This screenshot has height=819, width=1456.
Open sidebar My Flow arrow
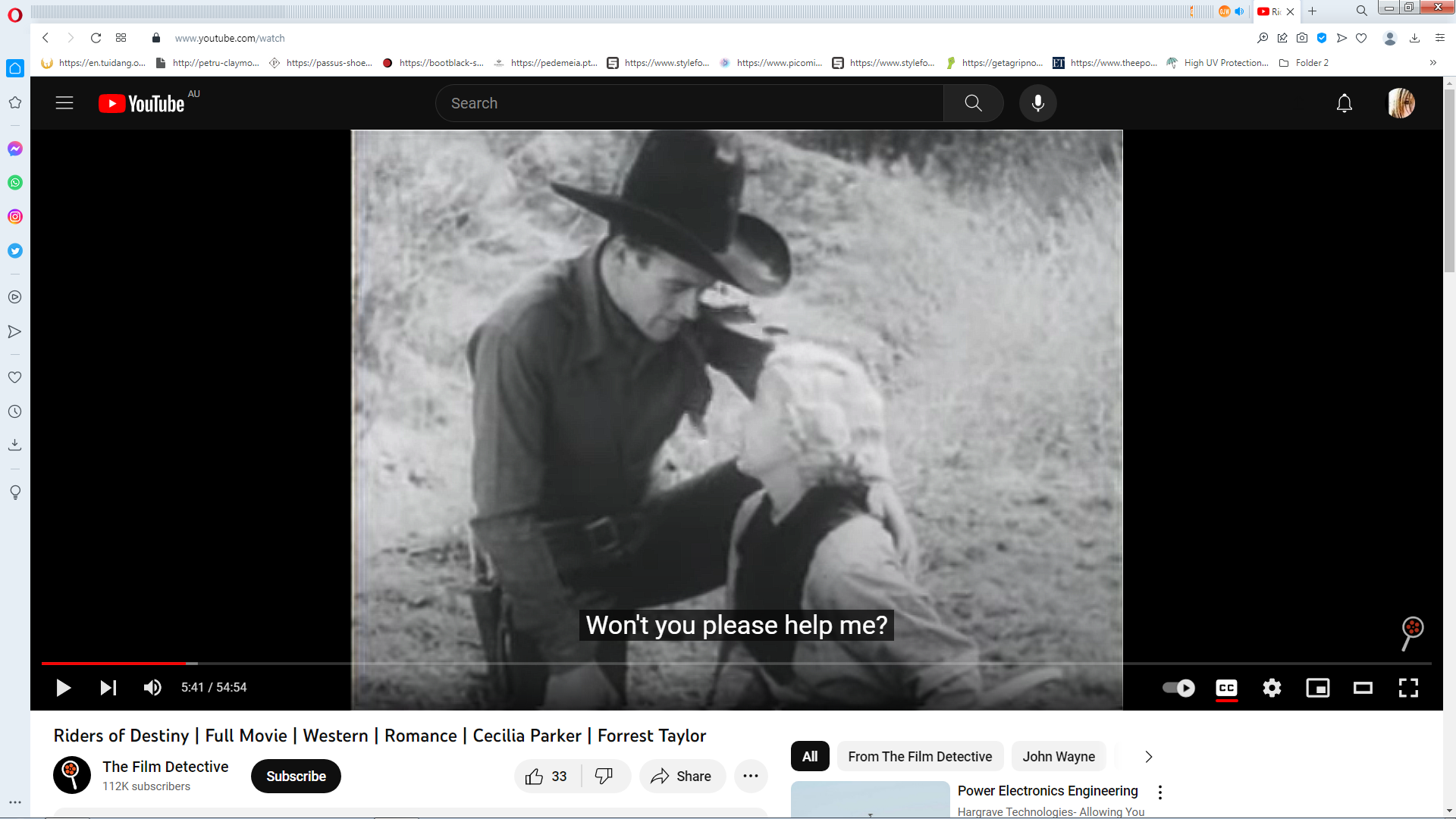click(x=15, y=331)
